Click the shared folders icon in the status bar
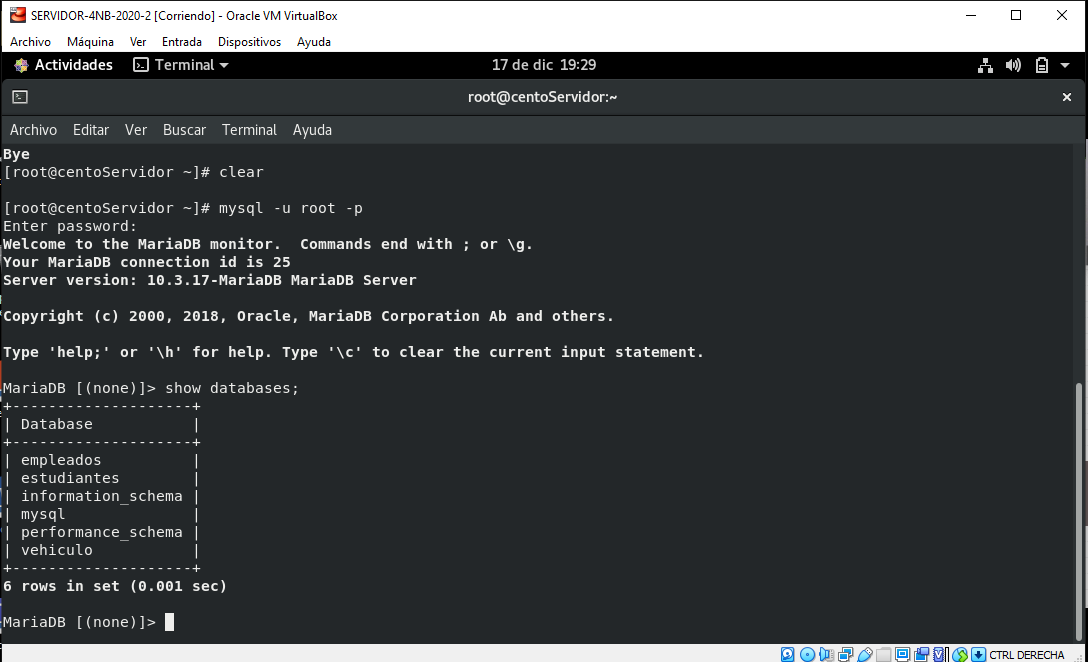The image size is (1088, 662). click(x=884, y=654)
